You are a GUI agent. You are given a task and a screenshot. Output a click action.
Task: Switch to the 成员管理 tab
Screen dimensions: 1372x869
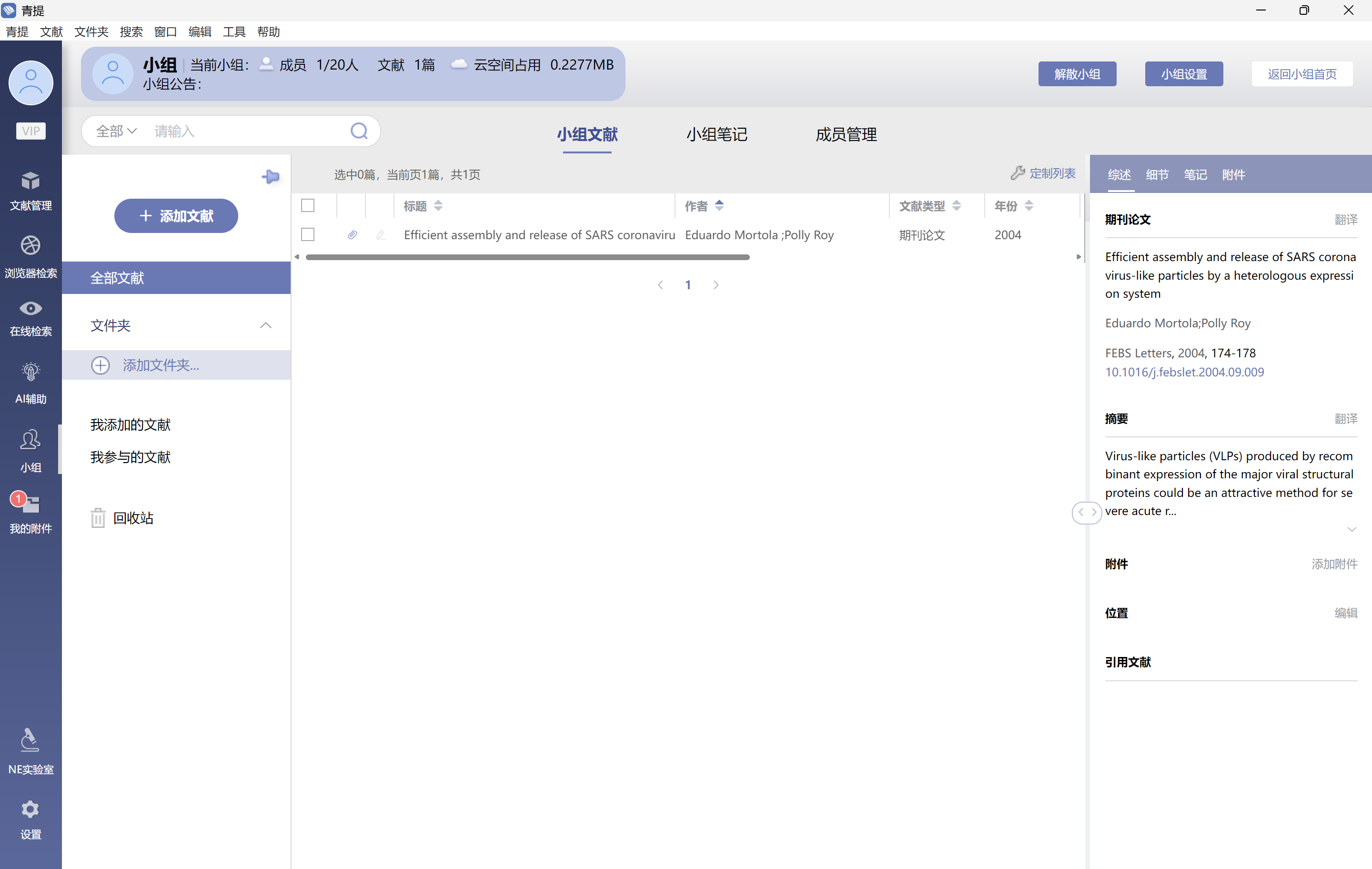pos(846,134)
